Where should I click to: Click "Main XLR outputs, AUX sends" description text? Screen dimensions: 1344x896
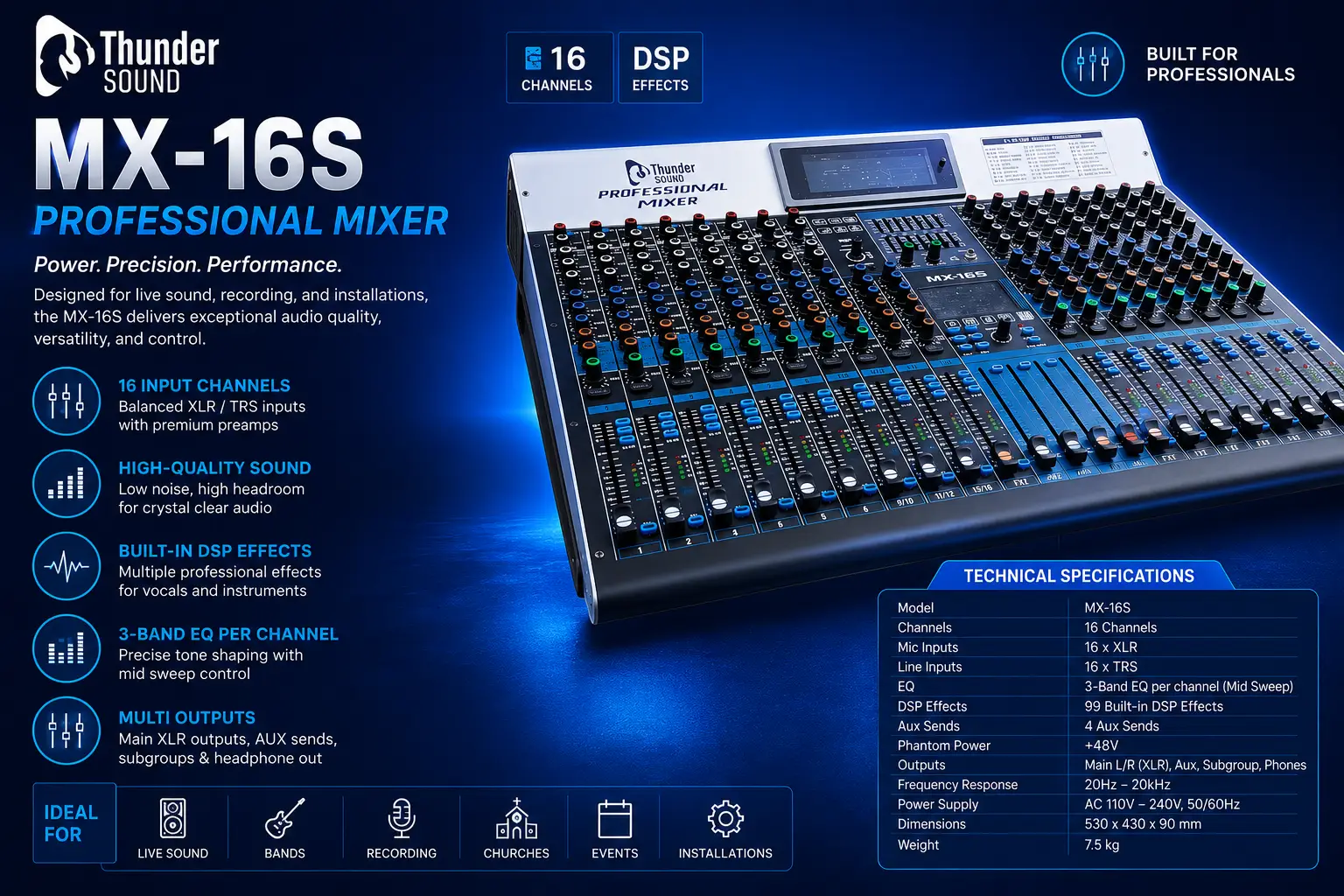click(227, 739)
